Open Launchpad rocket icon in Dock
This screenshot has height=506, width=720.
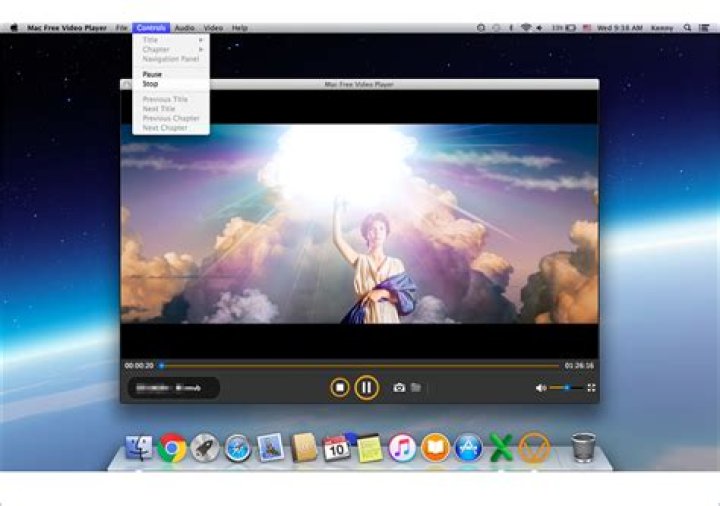coord(205,447)
